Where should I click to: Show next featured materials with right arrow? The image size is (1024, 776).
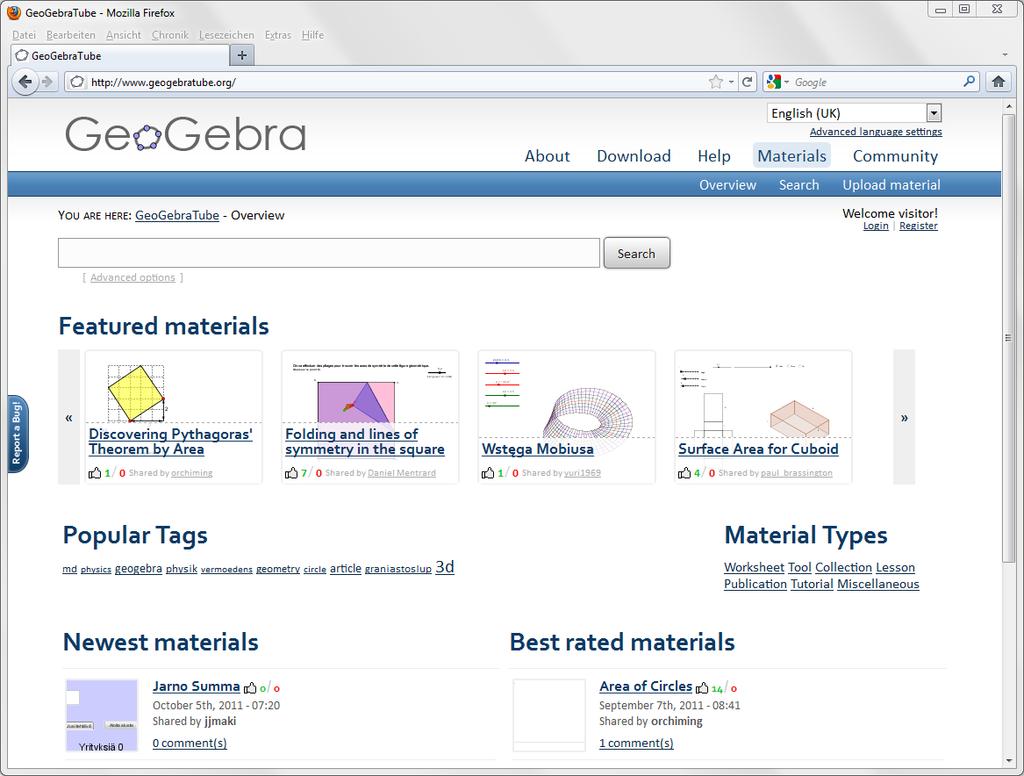point(904,417)
